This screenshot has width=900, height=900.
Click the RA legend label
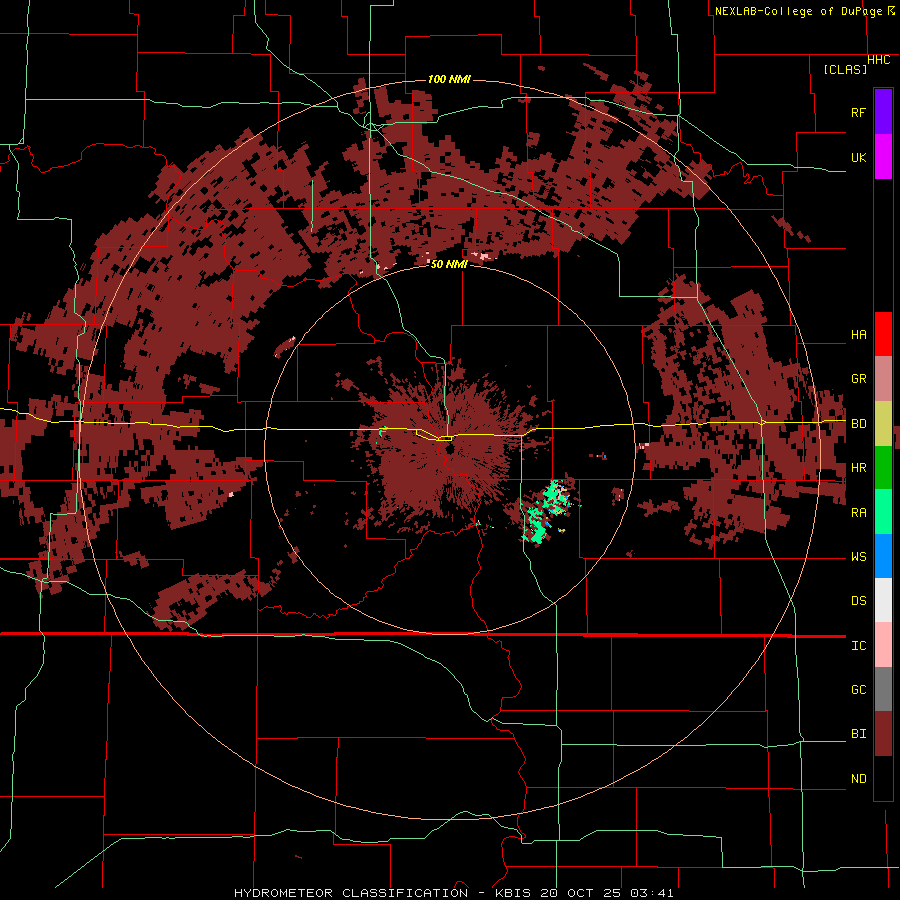pos(858,513)
